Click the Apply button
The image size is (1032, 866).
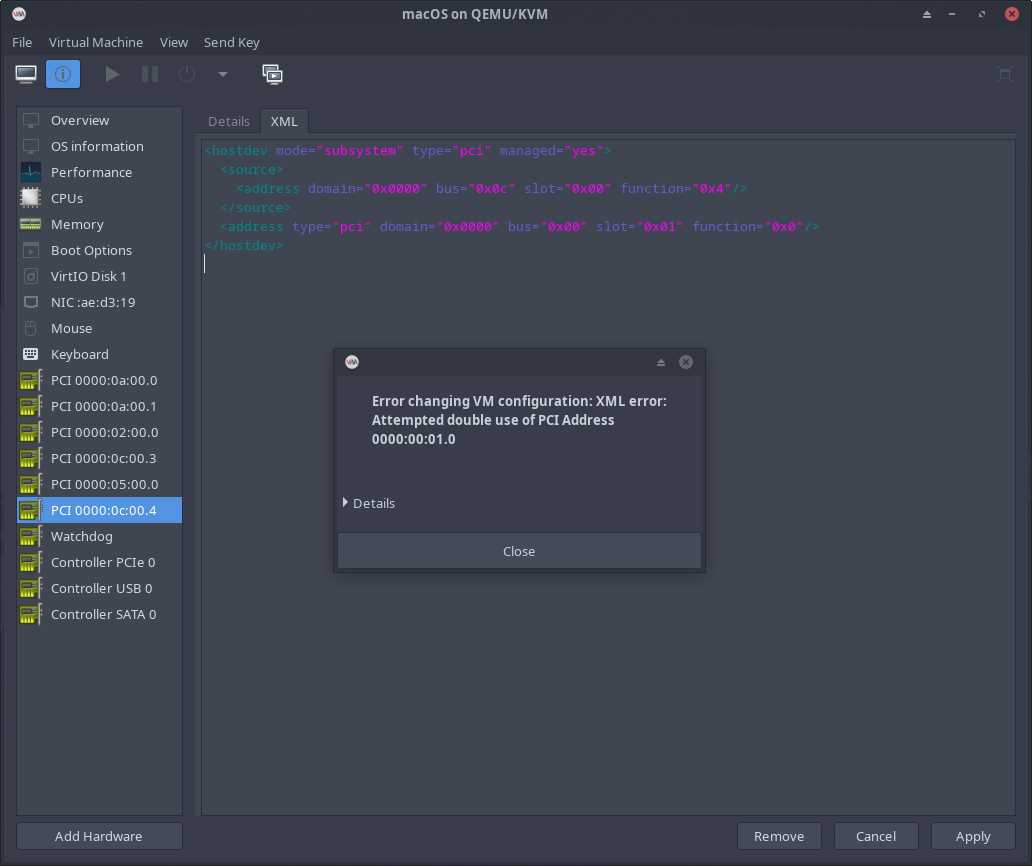(972, 836)
